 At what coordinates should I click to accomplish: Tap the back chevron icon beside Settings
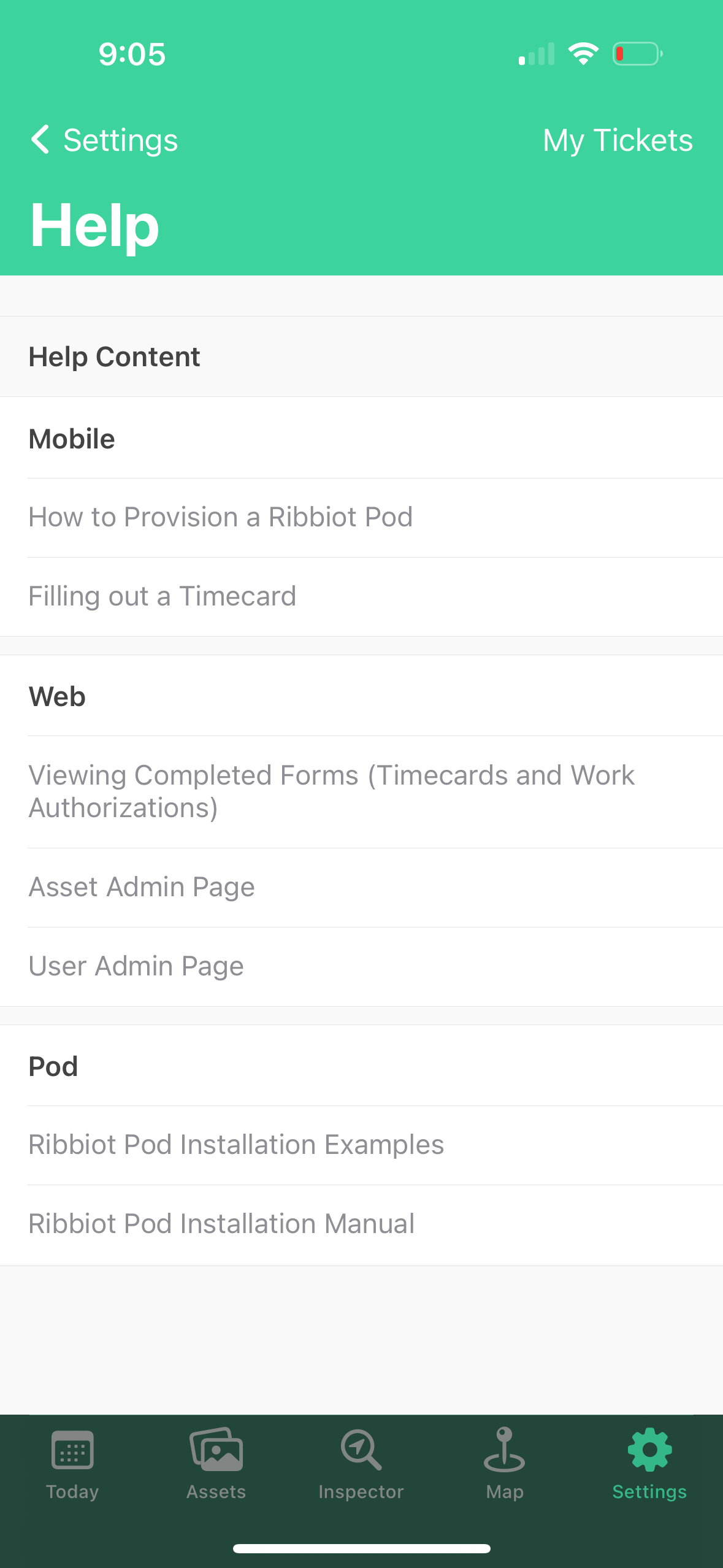[40, 139]
